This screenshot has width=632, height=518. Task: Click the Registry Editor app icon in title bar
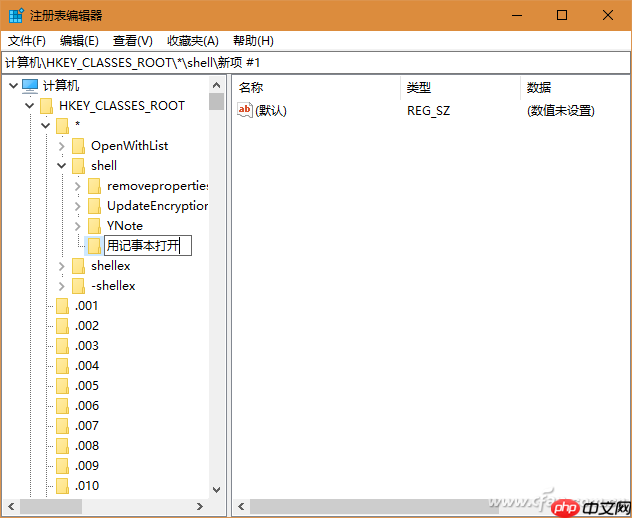16,15
